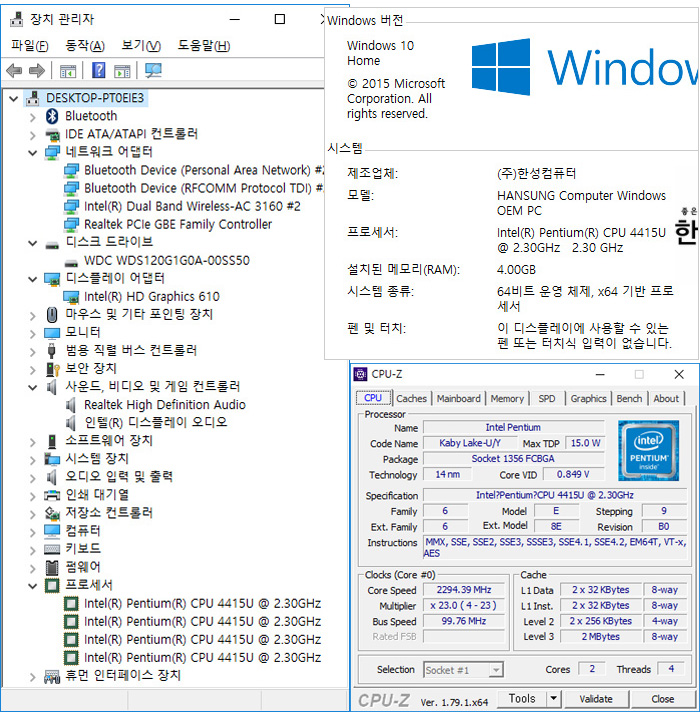Click the scan for hardware changes icon
The height and width of the screenshot is (719, 700).
(x=153, y=70)
